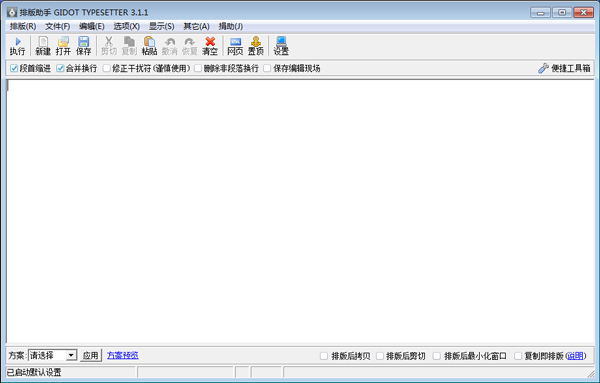
Task: Open the 其它(A) menu
Action: tap(196, 26)
